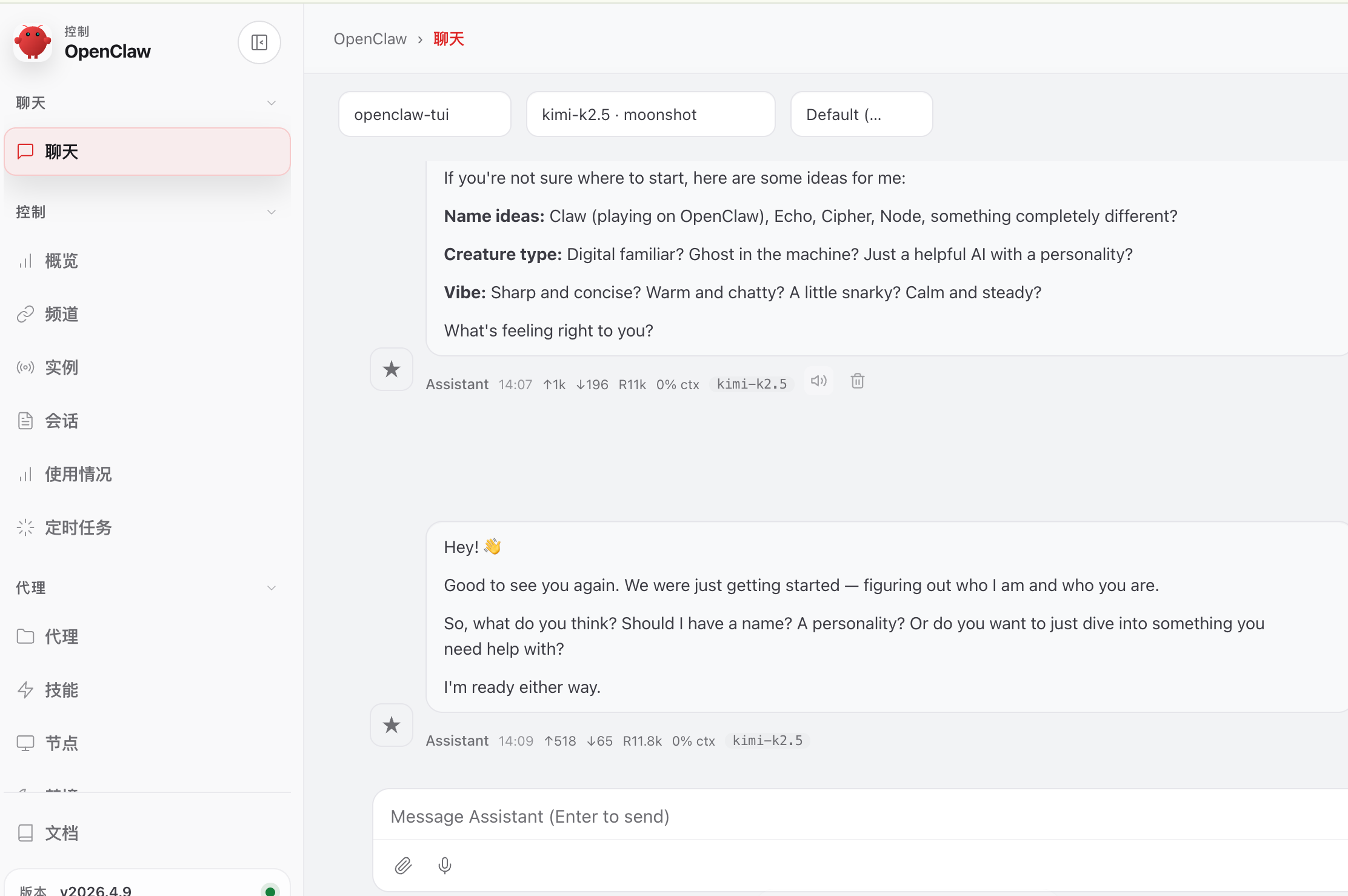This screenshot has height=896, width=1348.
Task: Open the Default dropdown selector
Action: pyautogui.click(x=861, y=115)
